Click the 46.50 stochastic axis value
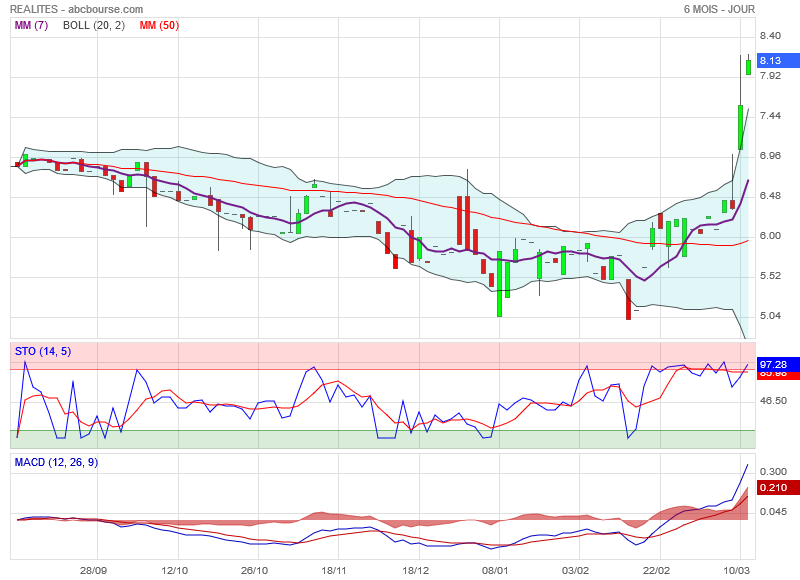Viewport: 800px width, 580px height. pos(773,401)
